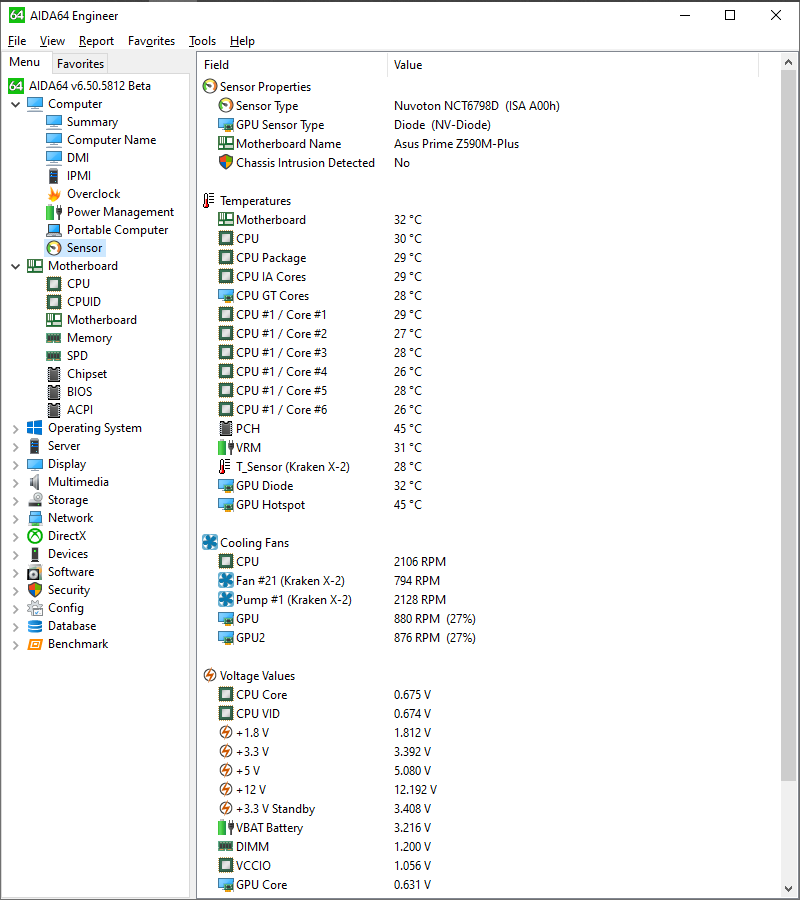Click the GPU Hotspot icon

(x=226, y=505)
